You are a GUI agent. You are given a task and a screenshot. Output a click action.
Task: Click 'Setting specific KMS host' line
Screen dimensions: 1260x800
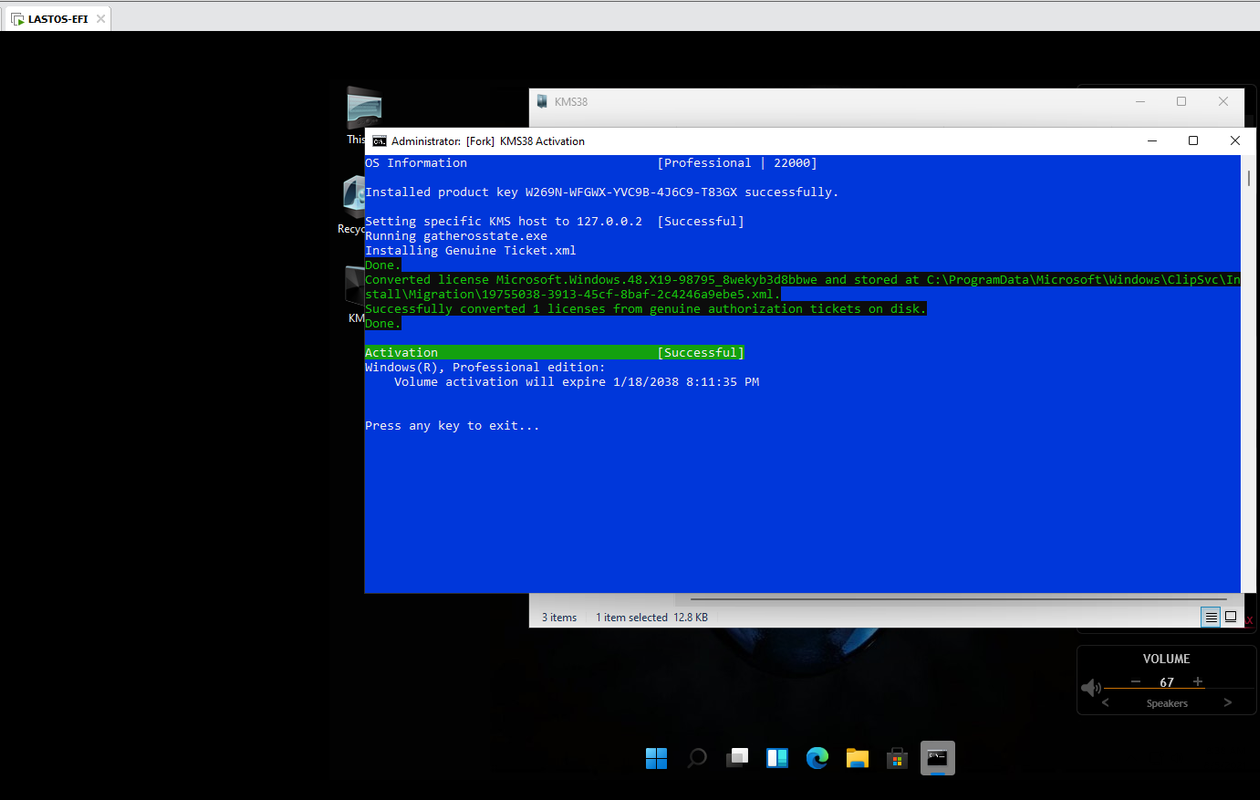(555, 221)
